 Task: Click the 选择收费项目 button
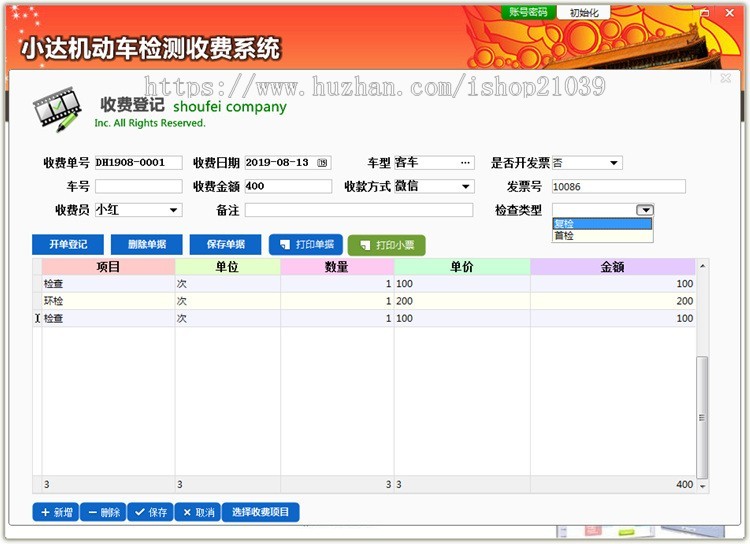(x=261, y=512)
